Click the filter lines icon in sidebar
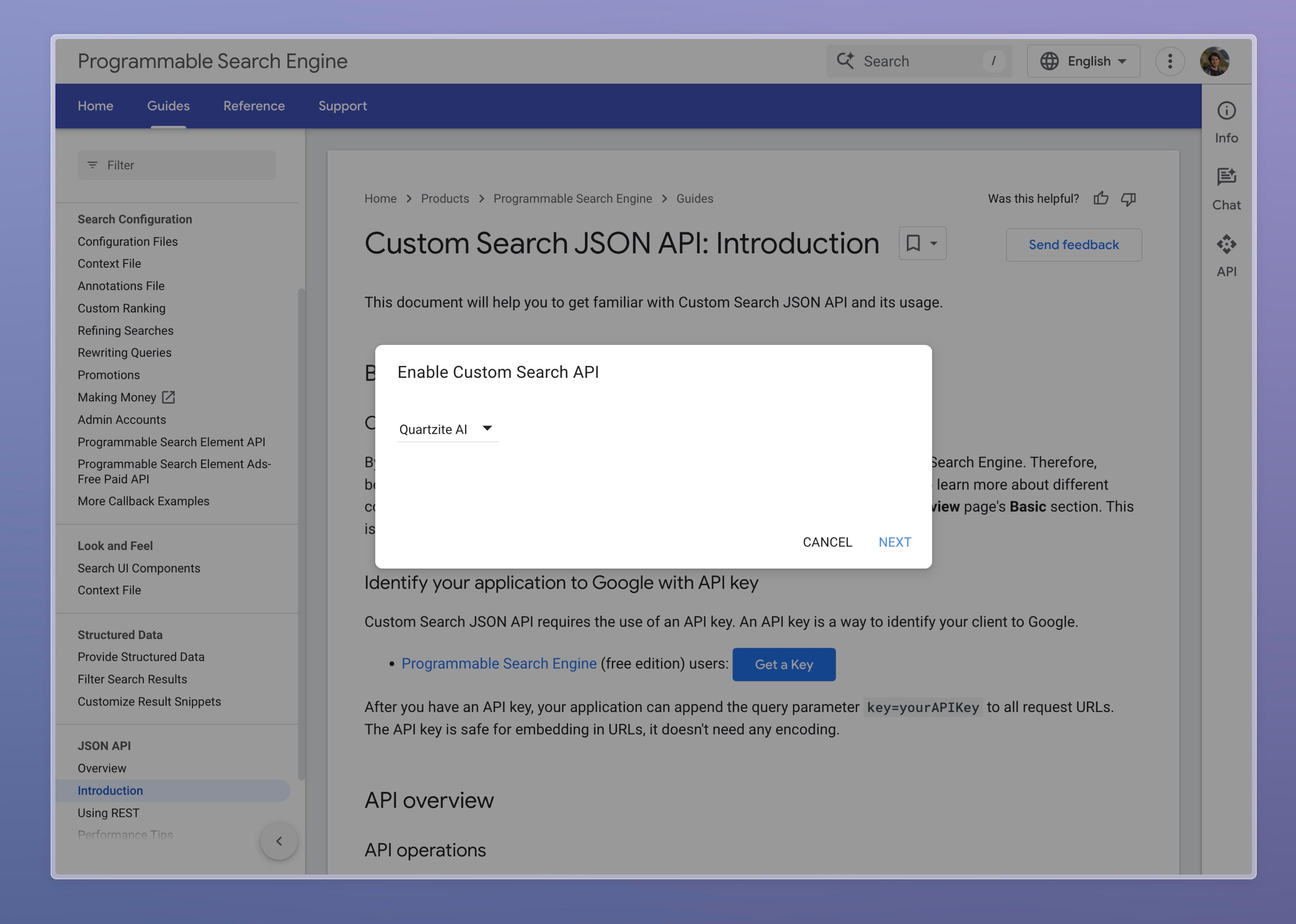Image resolution: width=1296 pixels, height=924 pixels. tap(92, 165)
